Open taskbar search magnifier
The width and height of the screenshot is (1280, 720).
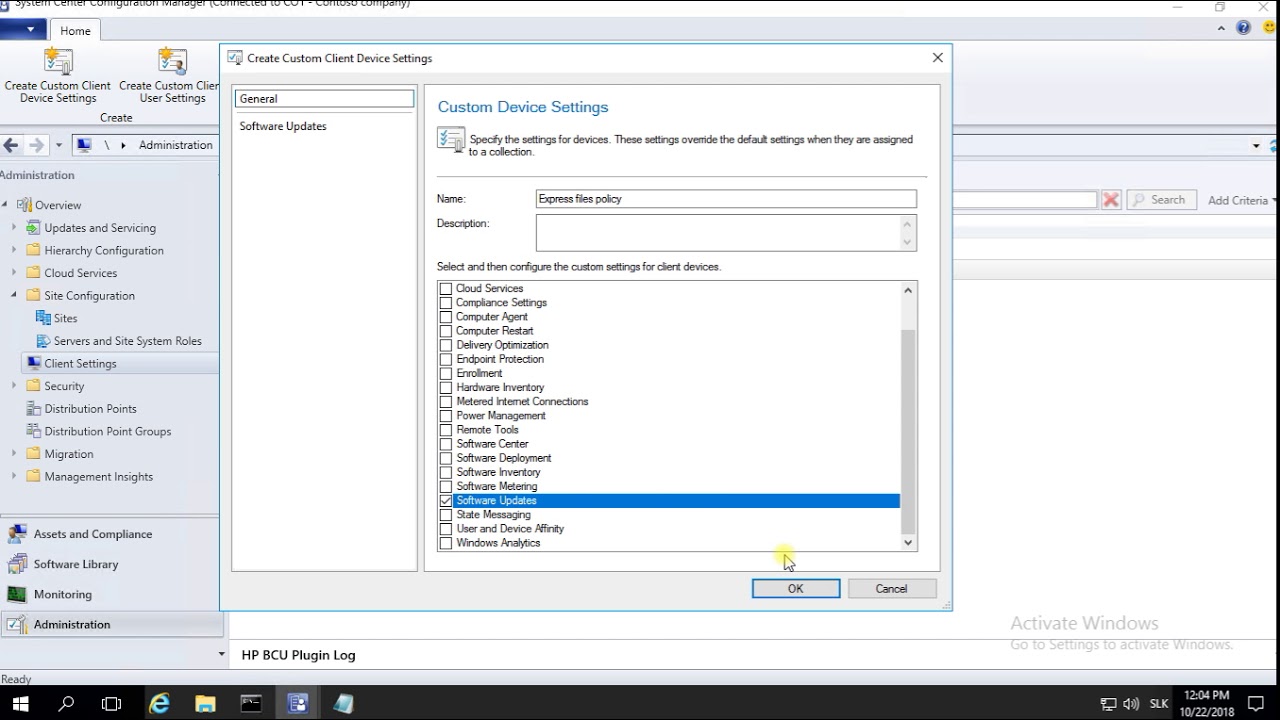pos(66,703)
